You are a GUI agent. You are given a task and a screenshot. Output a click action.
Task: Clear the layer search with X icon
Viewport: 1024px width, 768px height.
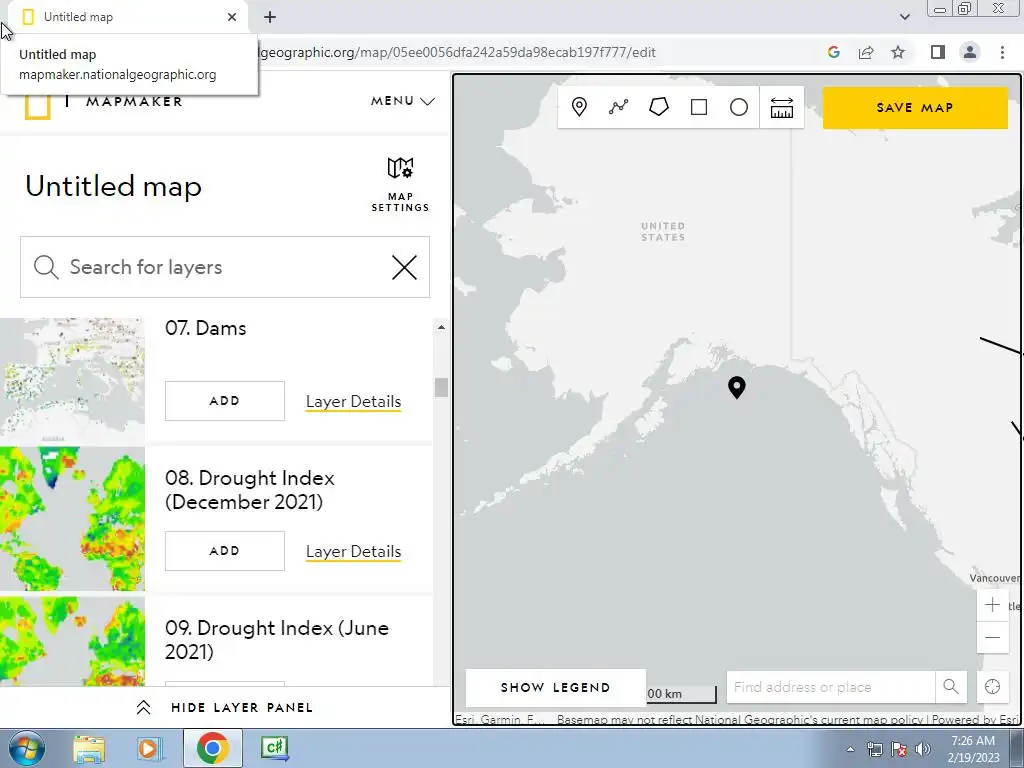pos(404,267)
